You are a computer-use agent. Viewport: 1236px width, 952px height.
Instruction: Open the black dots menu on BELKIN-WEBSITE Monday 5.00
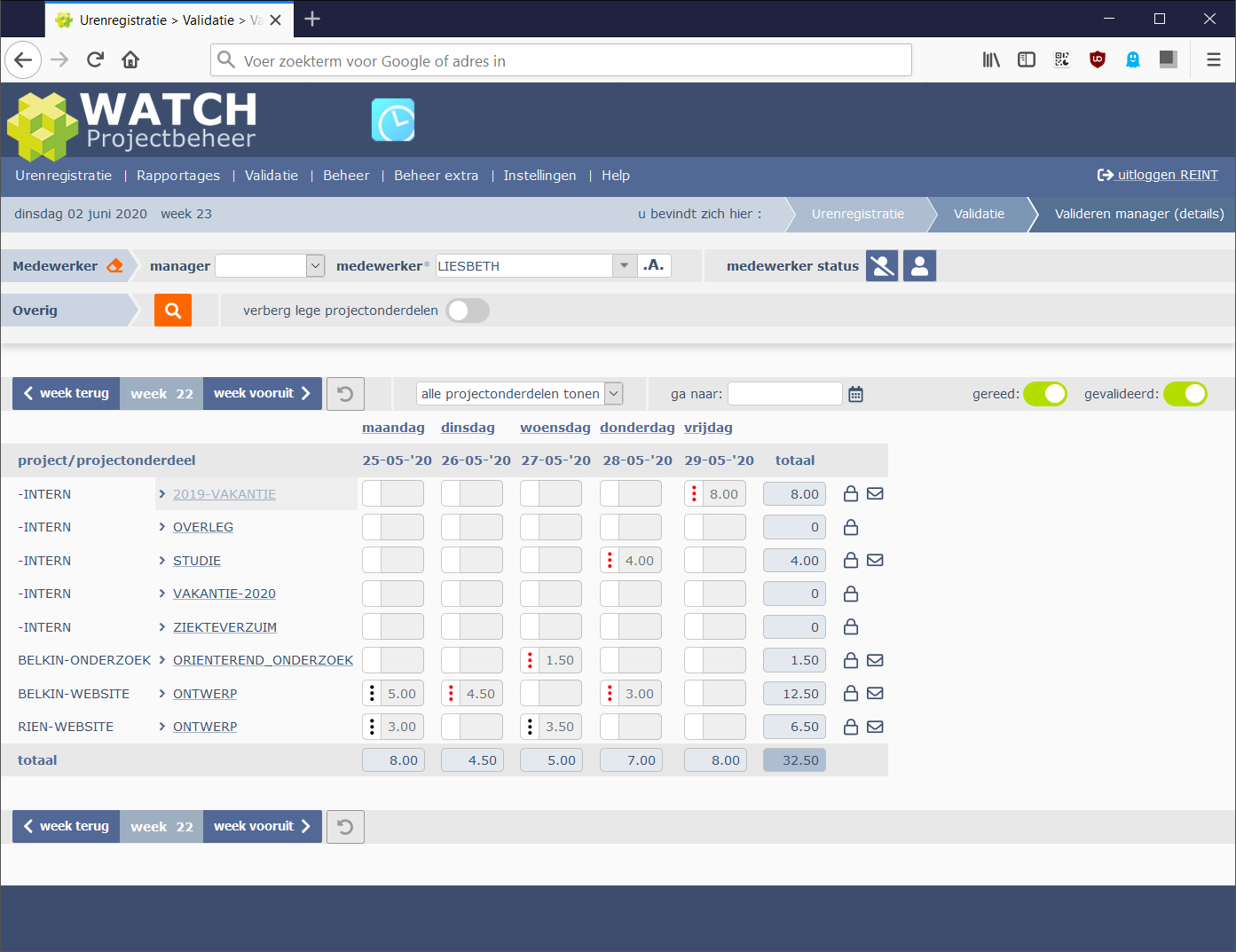pyautogui.click(x=372, y=694)
